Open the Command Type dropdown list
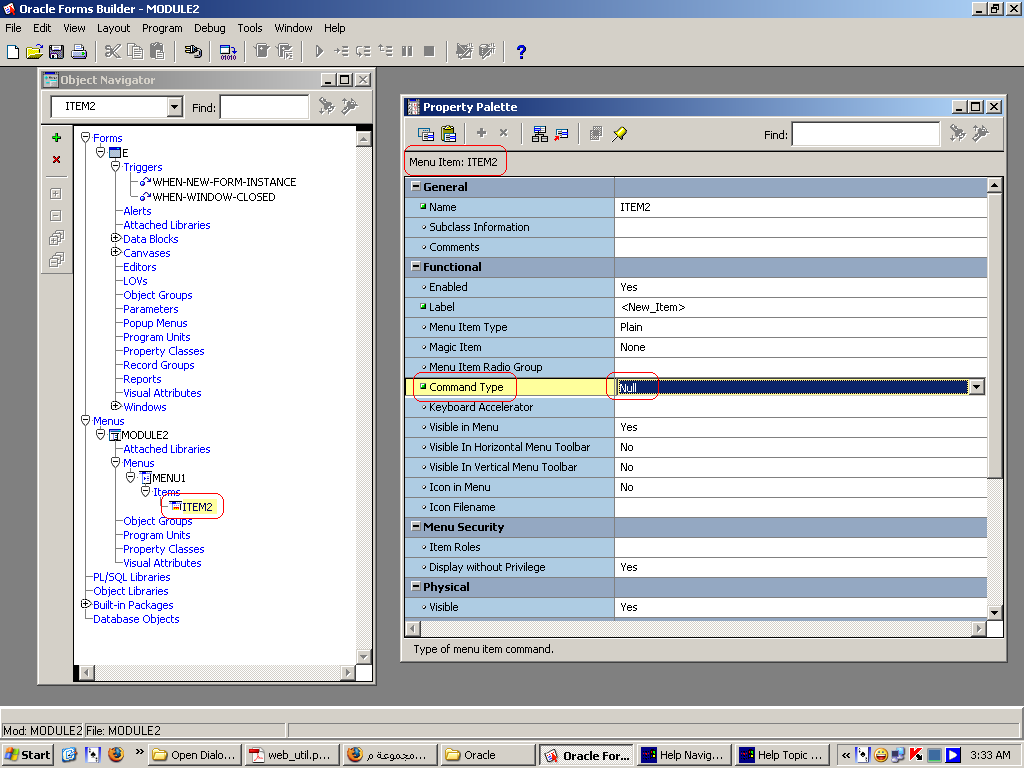Screen dimensions: 1024x768 (x=976, y=387)
